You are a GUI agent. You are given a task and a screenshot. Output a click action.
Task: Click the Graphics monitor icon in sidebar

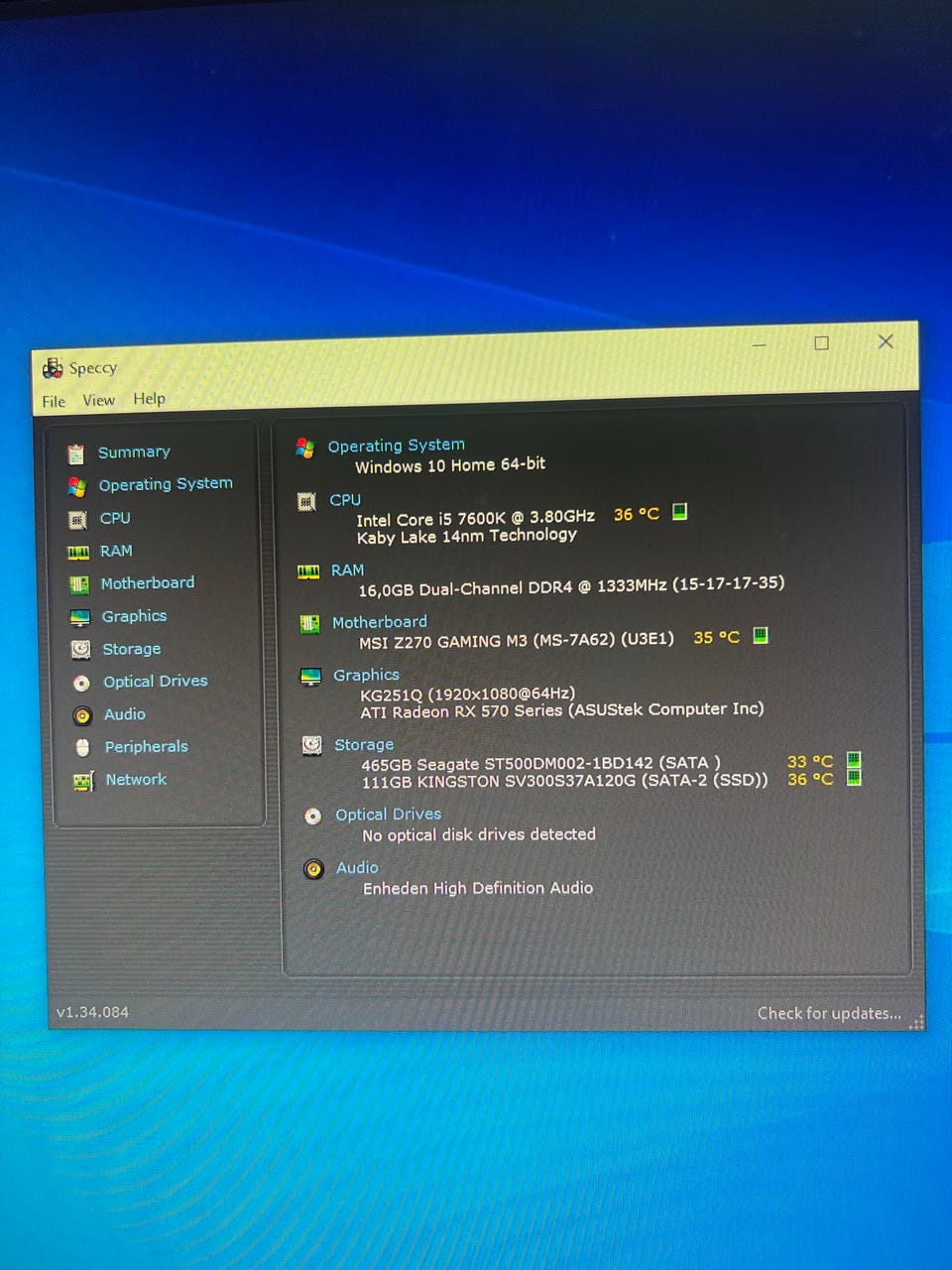point(80,618)
